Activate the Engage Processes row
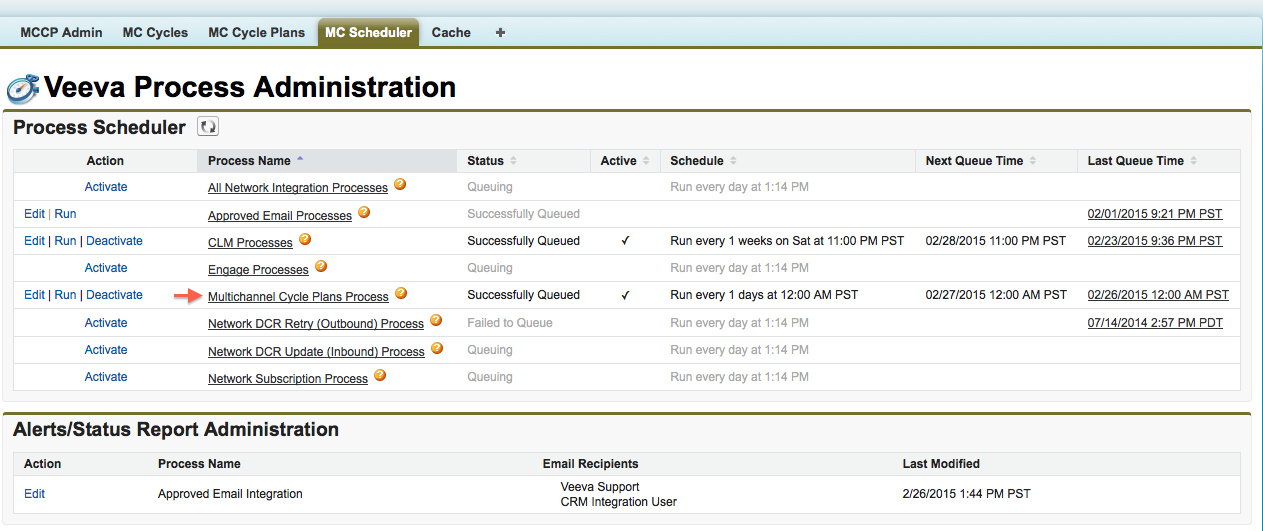 [106, 268]
